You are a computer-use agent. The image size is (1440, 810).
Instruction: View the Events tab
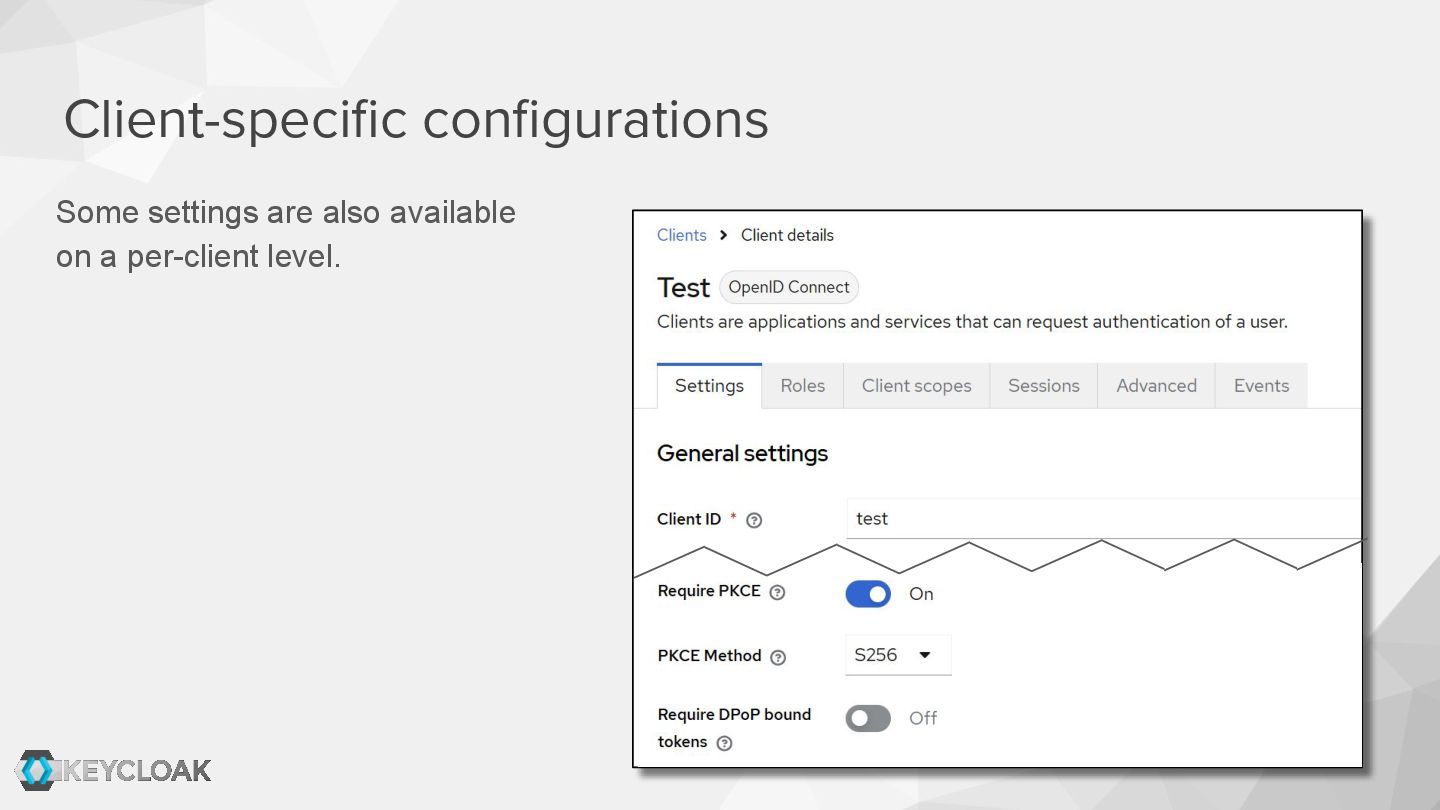pyautogui.click(x=1261, y=386)
